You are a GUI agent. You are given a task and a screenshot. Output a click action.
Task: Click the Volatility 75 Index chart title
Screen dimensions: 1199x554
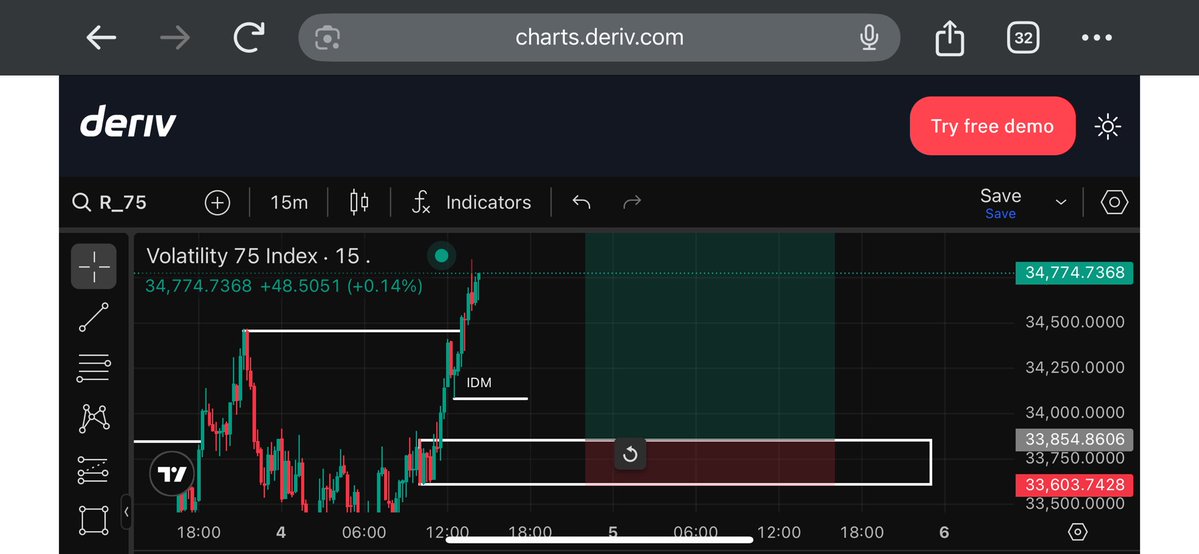pyautogui.click(x=258, y=256)
